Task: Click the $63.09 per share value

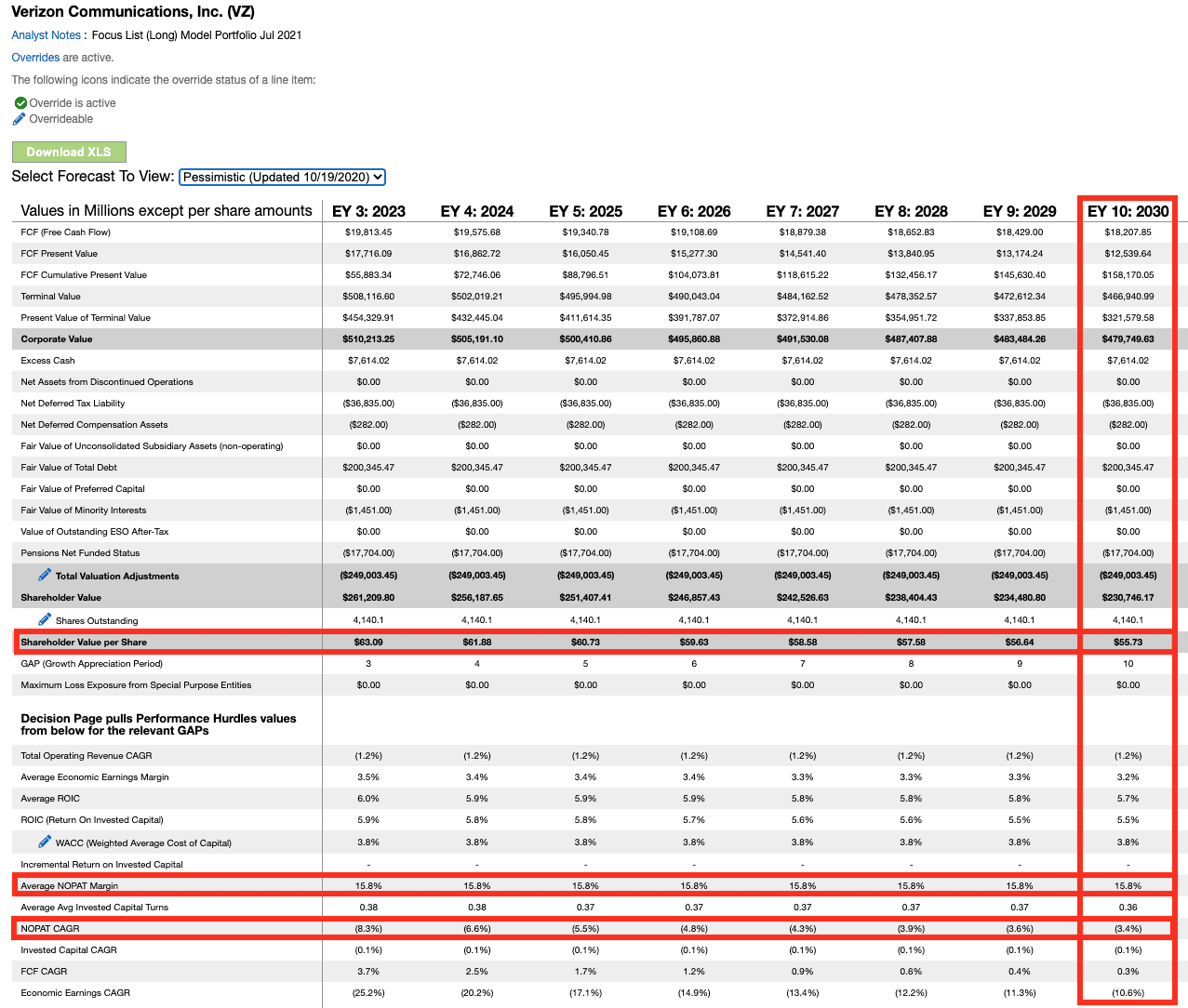Action: click(x=368, y=643)
